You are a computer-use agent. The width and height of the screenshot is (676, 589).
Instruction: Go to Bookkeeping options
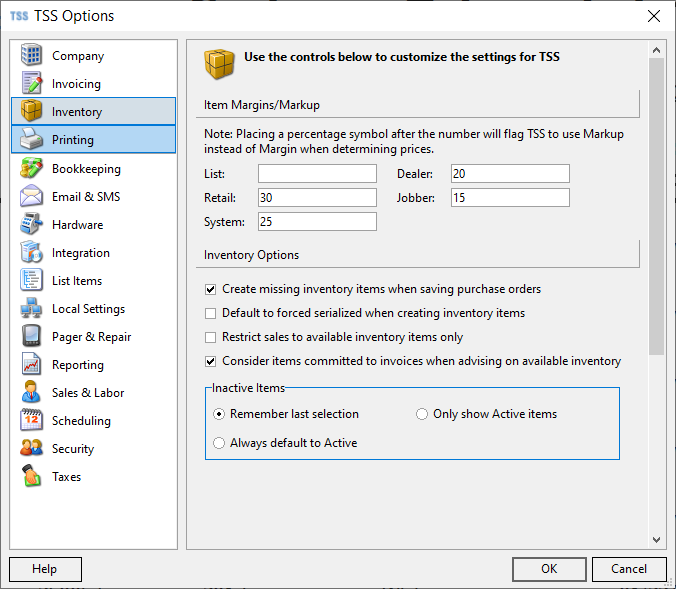coord(86,169)
